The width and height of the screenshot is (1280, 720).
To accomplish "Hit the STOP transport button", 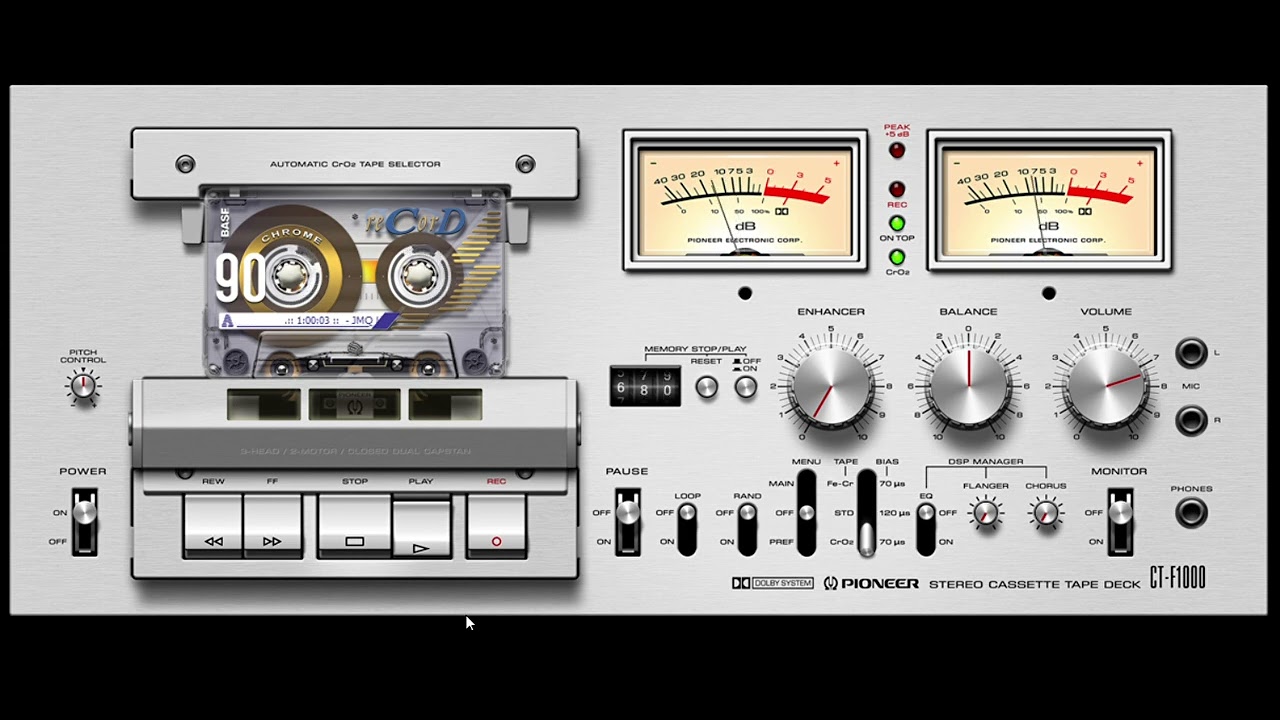I will pos(354,526).
